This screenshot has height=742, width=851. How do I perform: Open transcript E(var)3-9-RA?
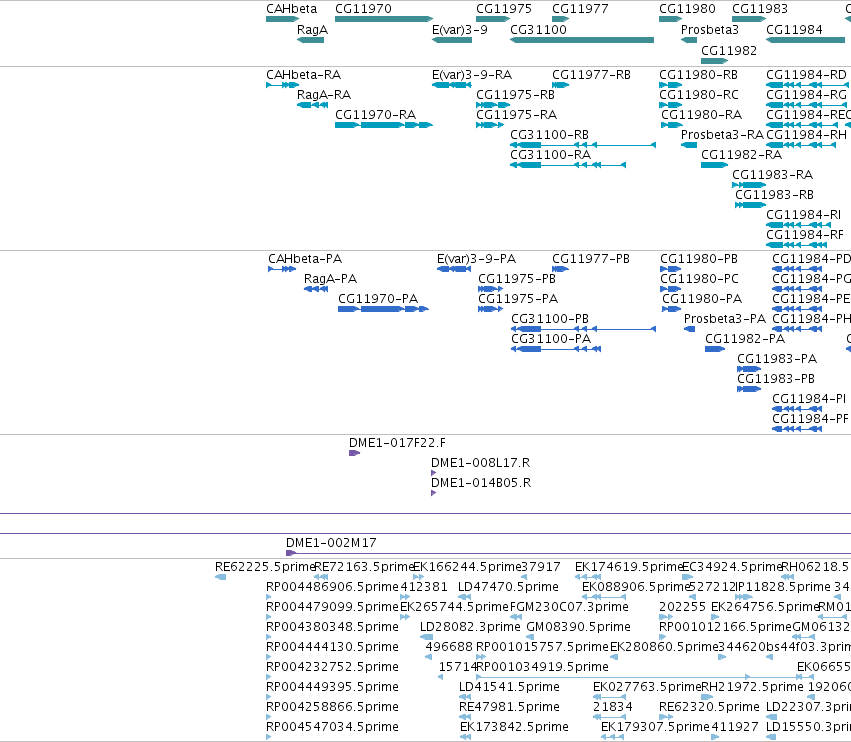(x=472, y=75)
